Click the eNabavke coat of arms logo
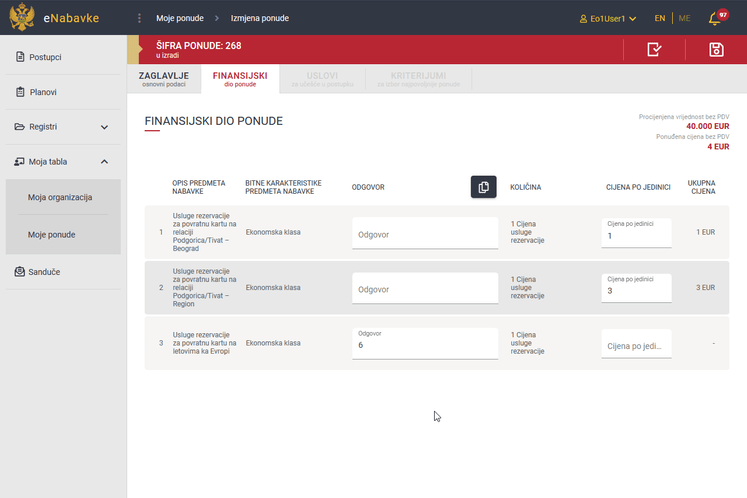 [x=20, y=18]
